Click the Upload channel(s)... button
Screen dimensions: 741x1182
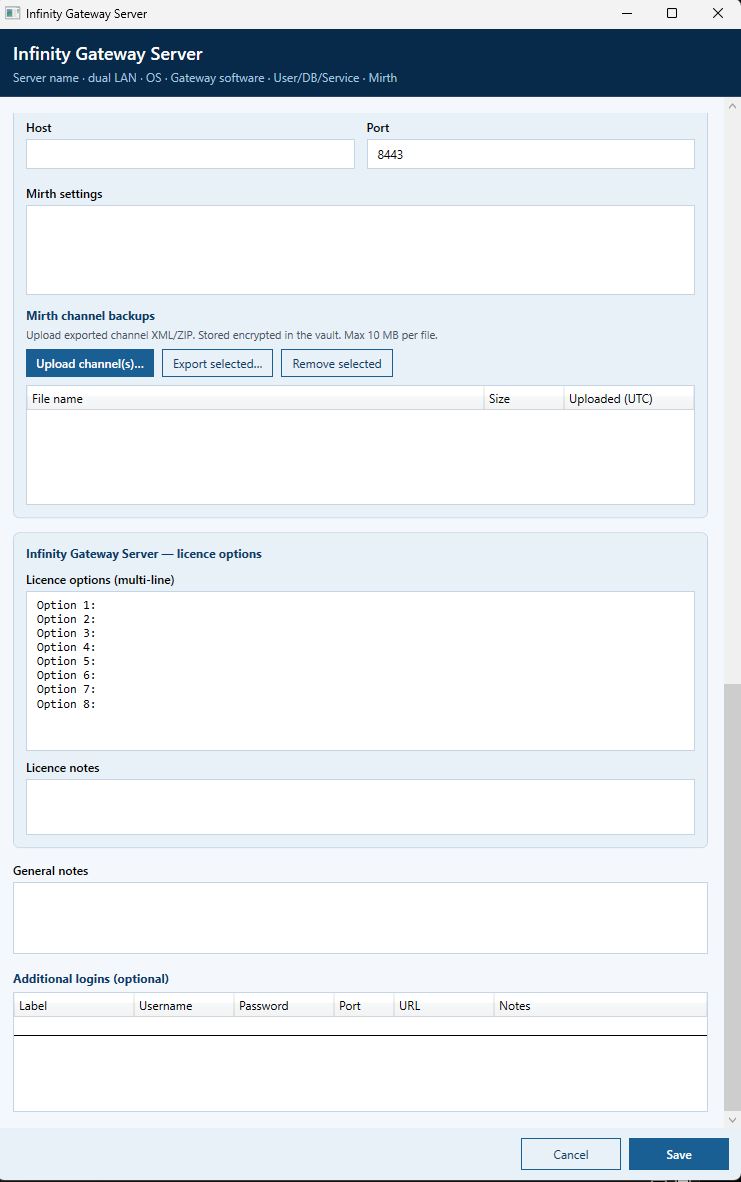(x=90, y=363)
